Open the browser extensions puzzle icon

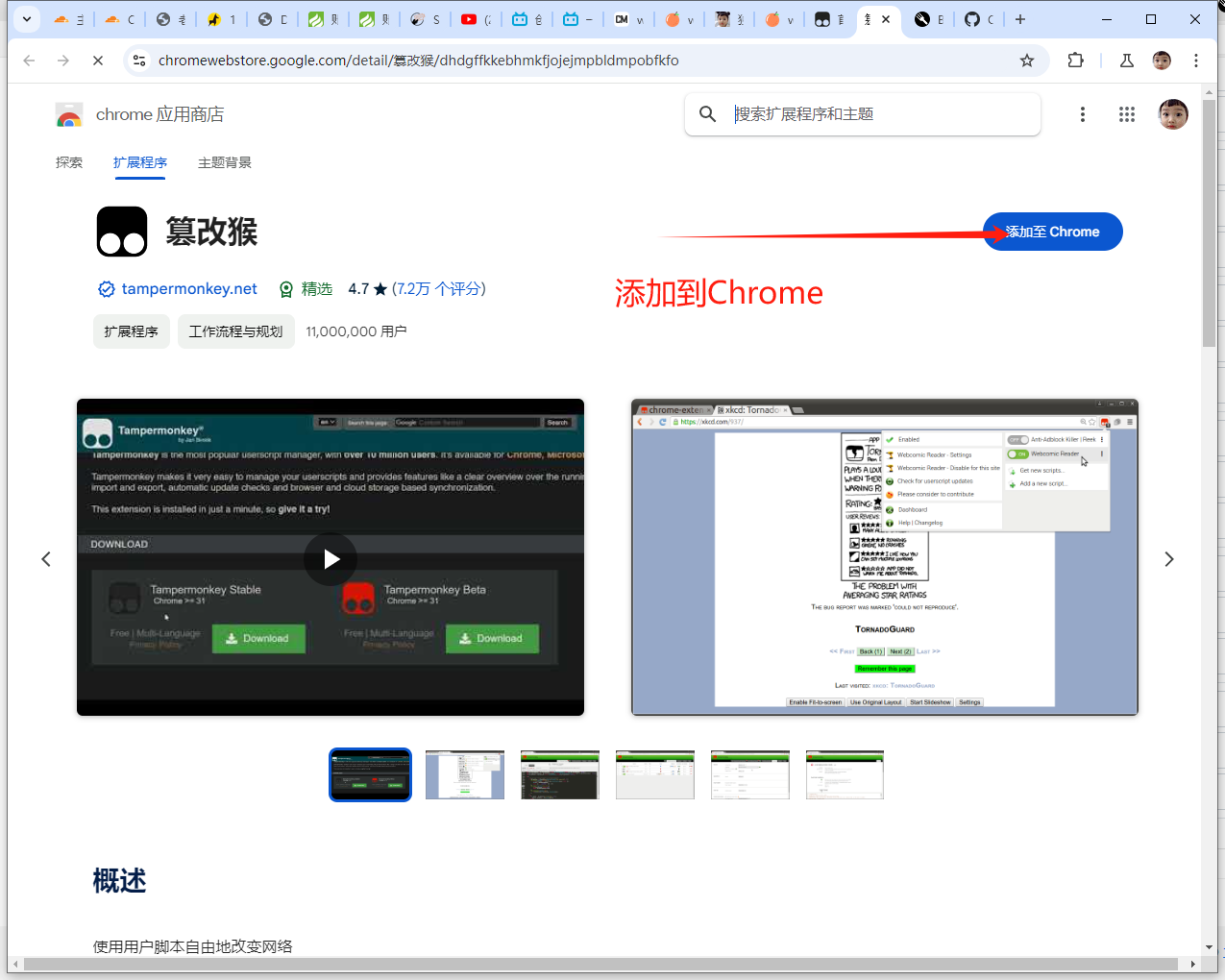tap(1075, 61)
